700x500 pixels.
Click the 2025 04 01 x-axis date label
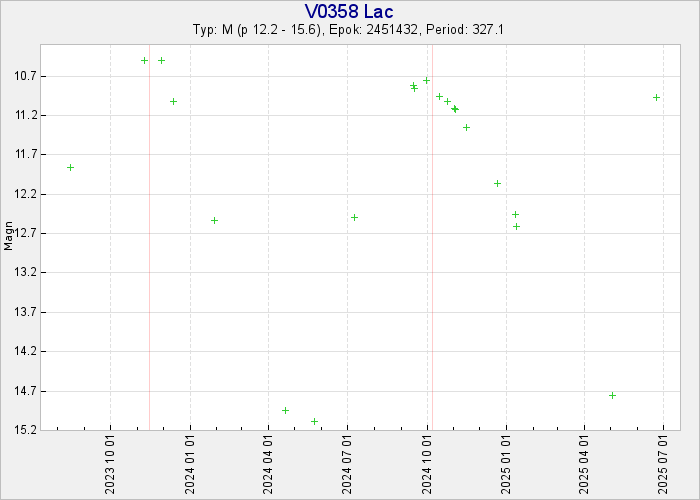(585, 464)
